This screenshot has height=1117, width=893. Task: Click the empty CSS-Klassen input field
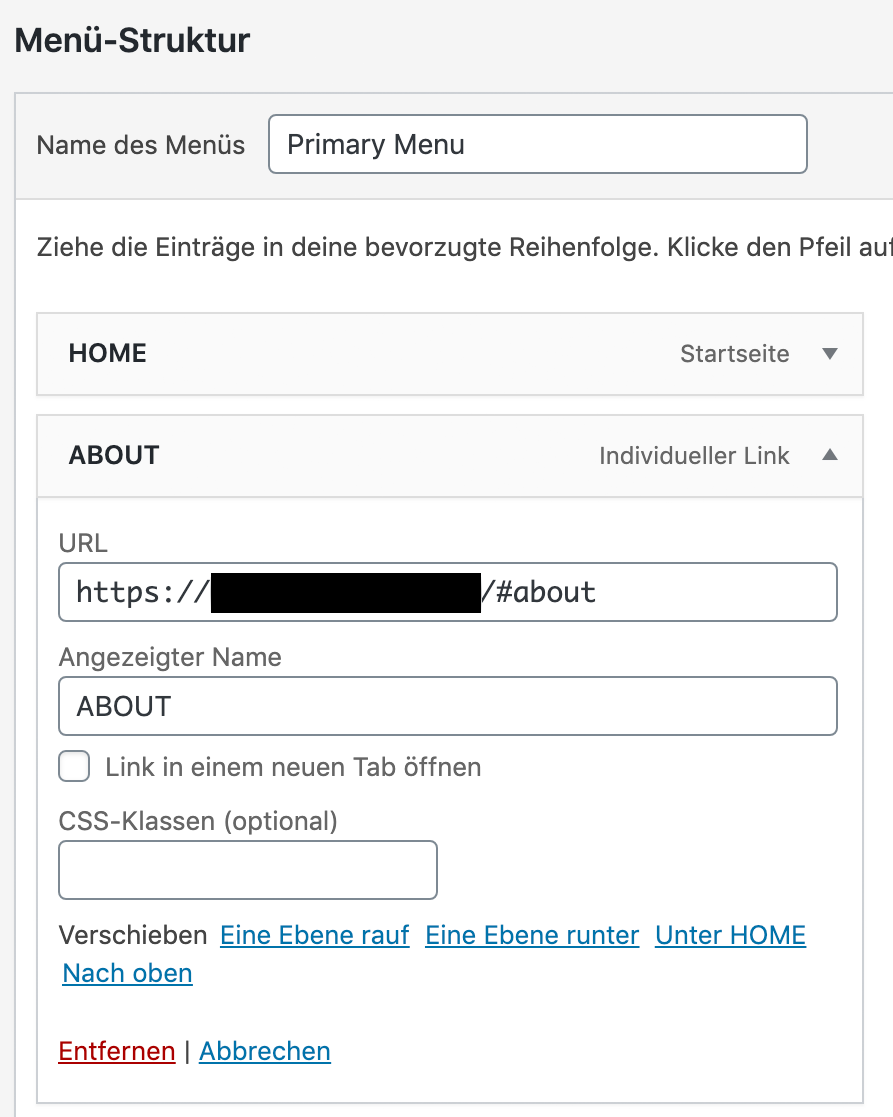[248, 870]
